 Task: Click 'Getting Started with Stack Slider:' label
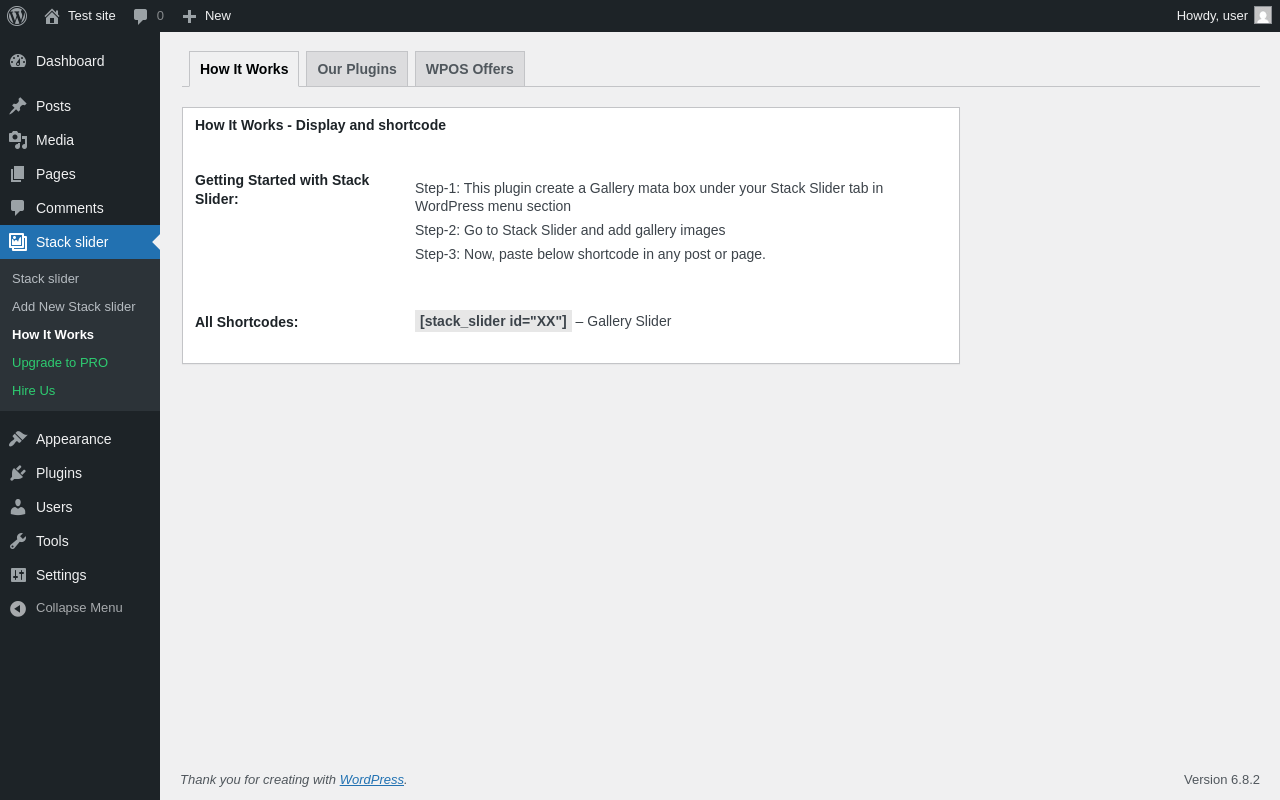[282, 189]
